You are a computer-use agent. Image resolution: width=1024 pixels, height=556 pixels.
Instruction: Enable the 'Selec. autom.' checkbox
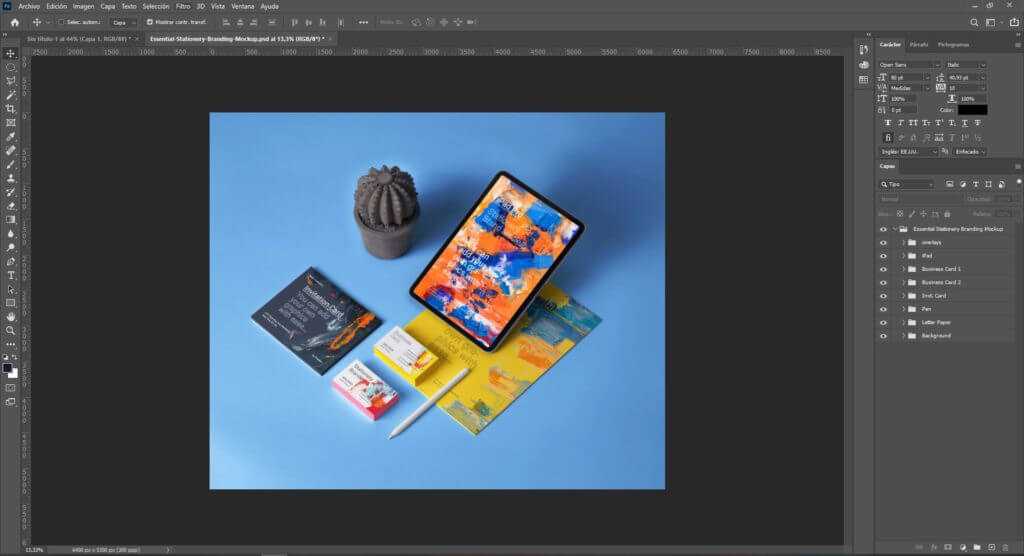point(61,21)
